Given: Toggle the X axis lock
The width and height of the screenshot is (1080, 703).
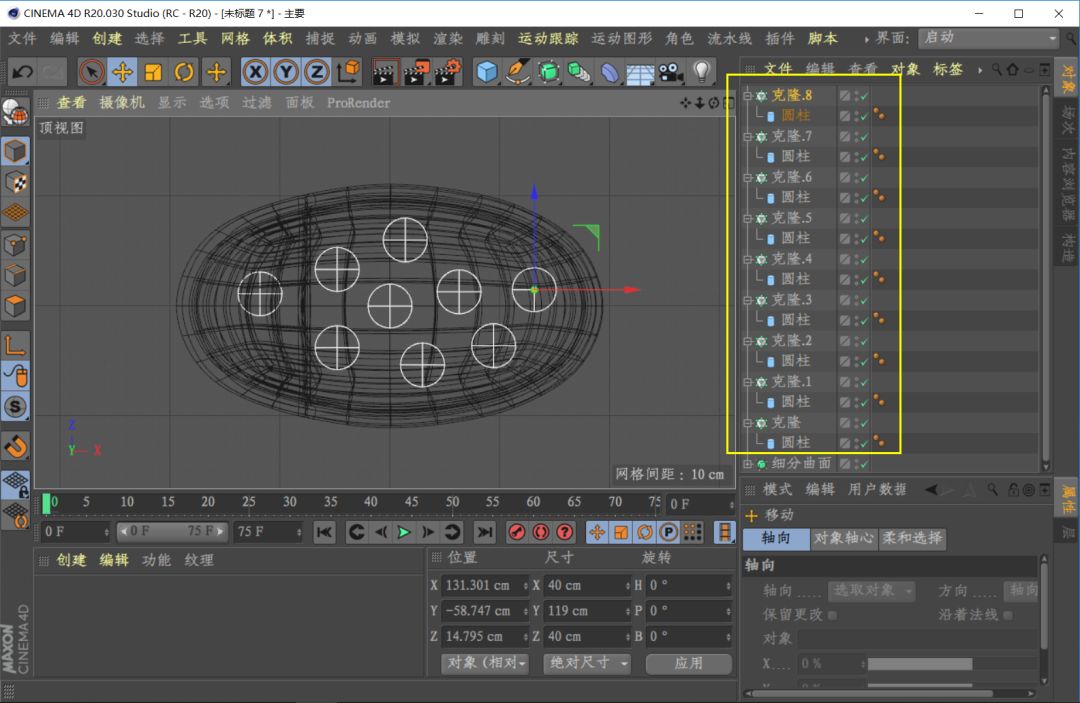Looking at the screenshot, I should [x=256, y=72].
